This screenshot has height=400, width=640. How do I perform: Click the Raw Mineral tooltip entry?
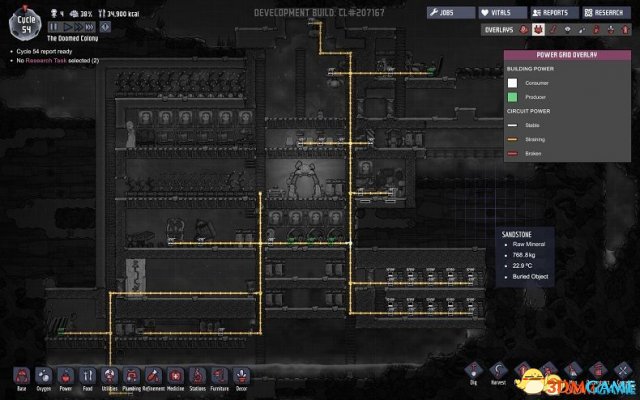click(x=529, y=244)
